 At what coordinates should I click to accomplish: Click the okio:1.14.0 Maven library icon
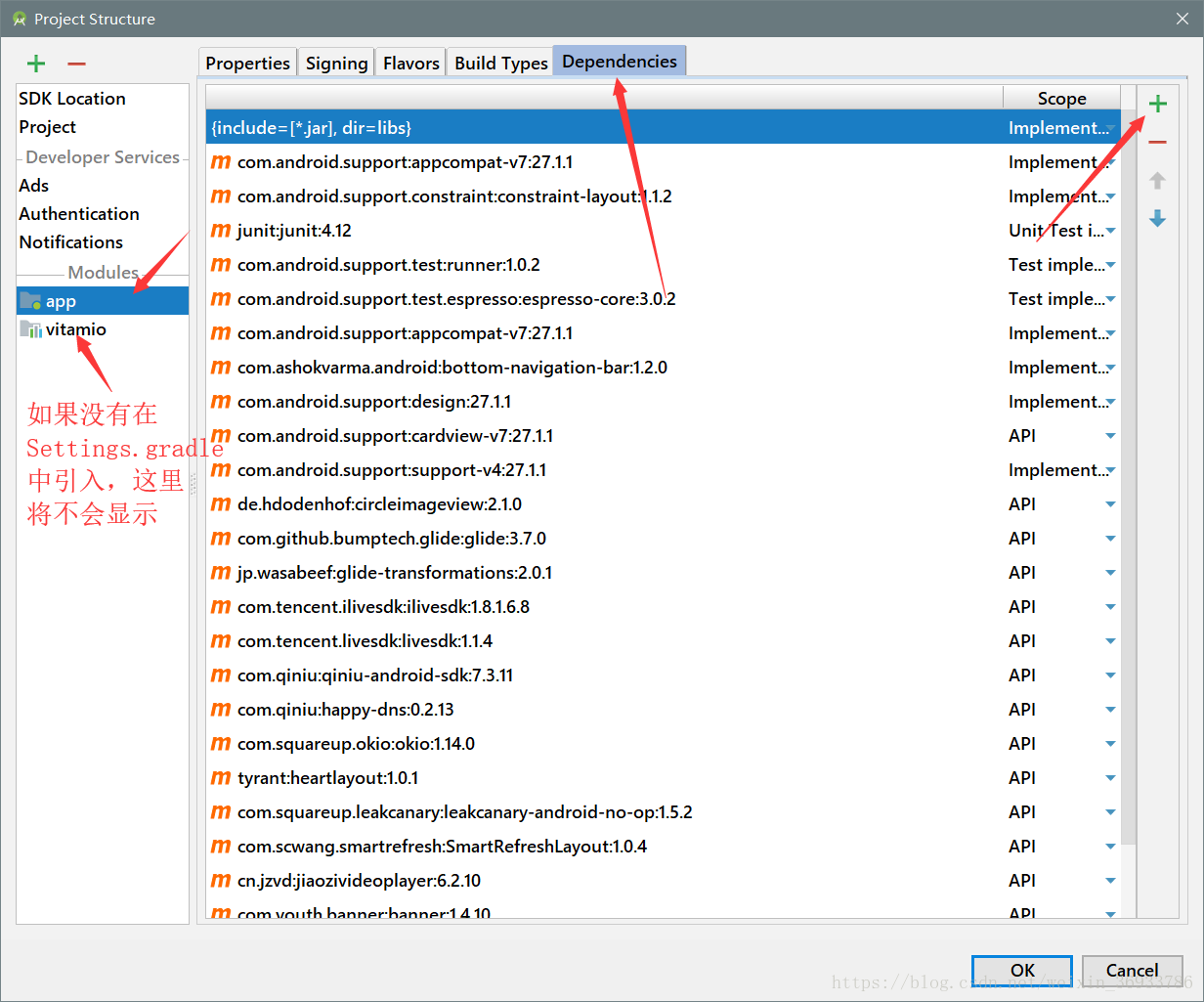tap(221, 744)
